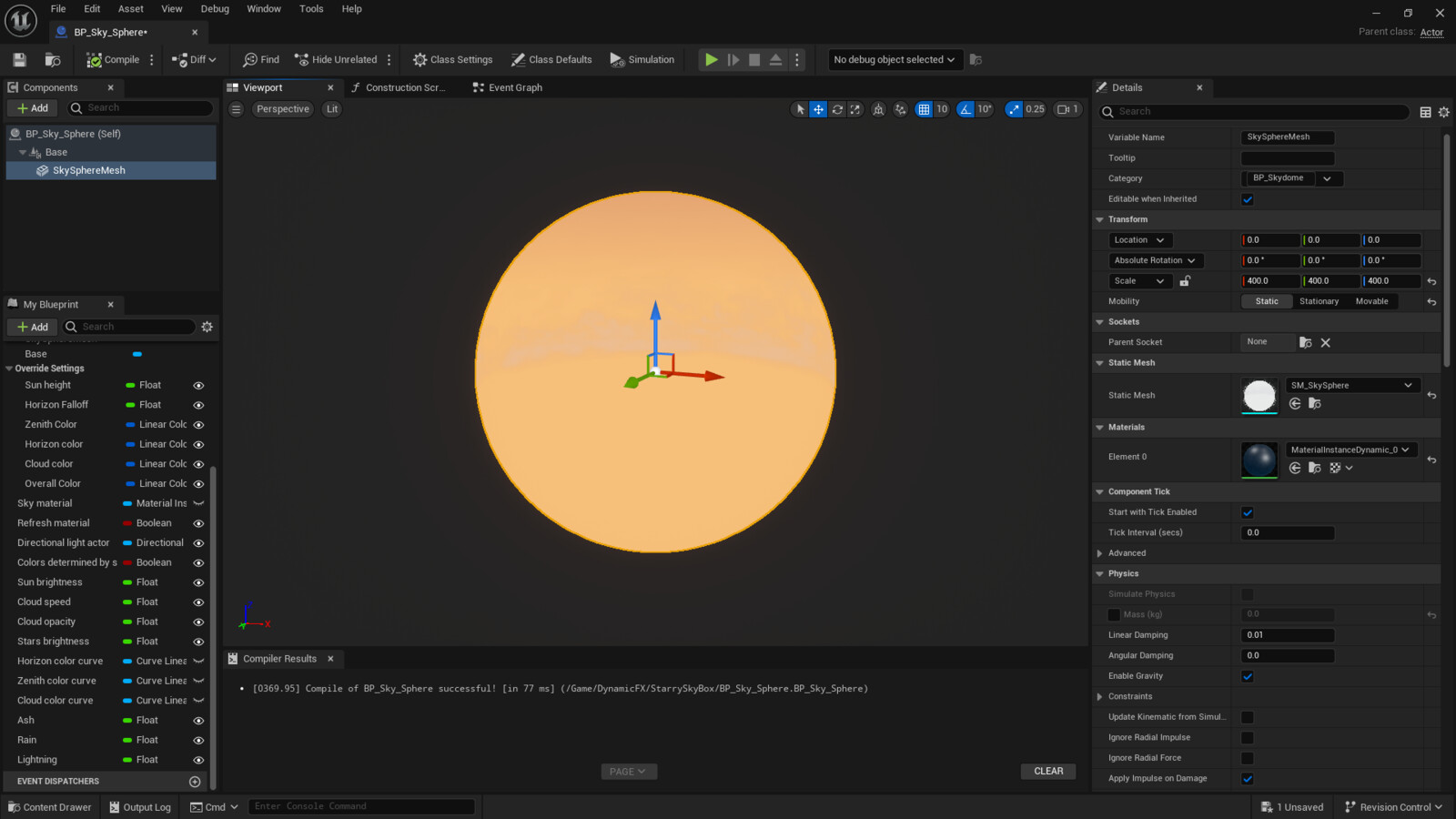1456x819 pixels.
Task: Reset Scale to default arrow
Action: [1431, 282]
